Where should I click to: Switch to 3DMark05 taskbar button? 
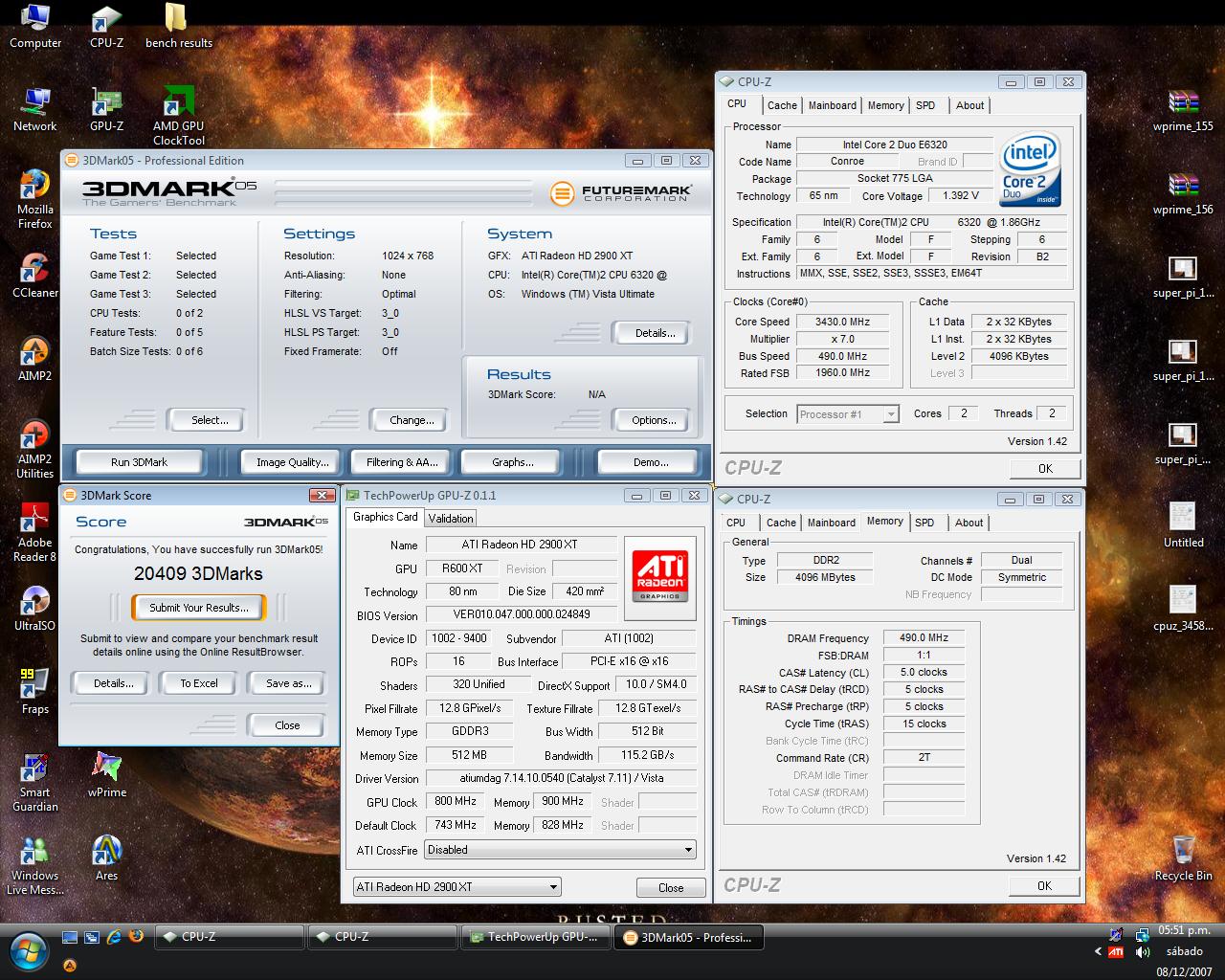tap(689, 938)
